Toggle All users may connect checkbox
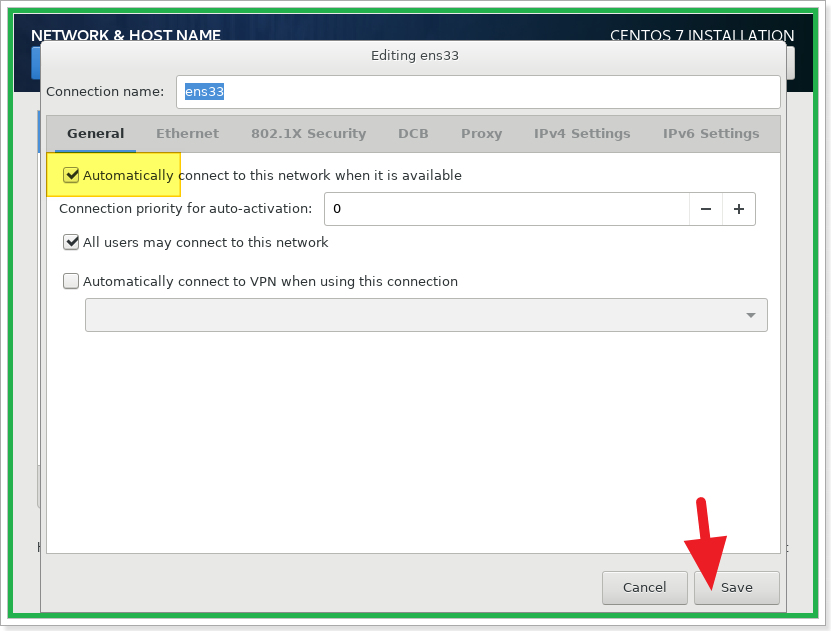Screen dimensions: 831x631 click(x=71, y=242)
